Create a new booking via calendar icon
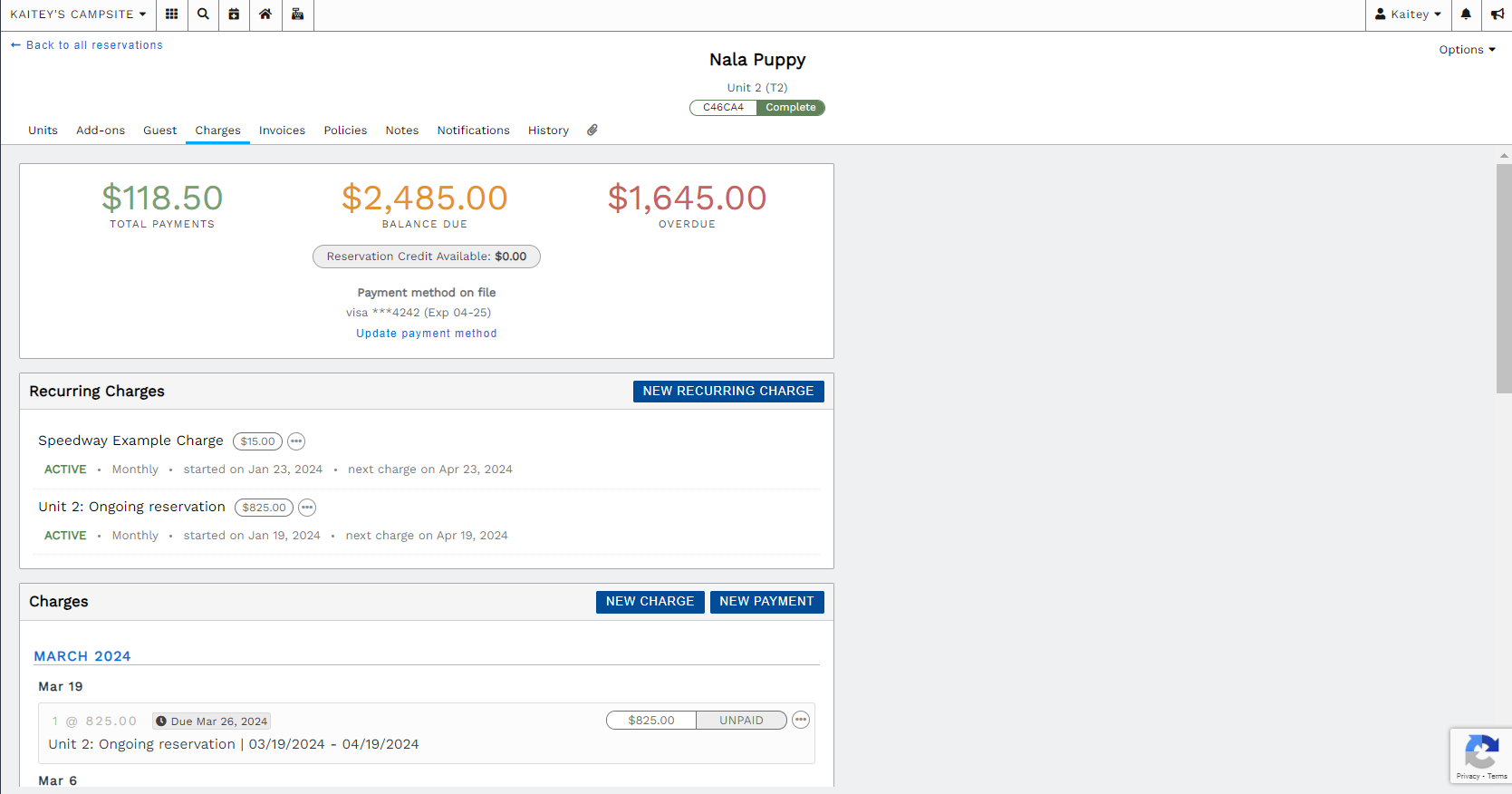1512x794 pixels. point(234,15)
